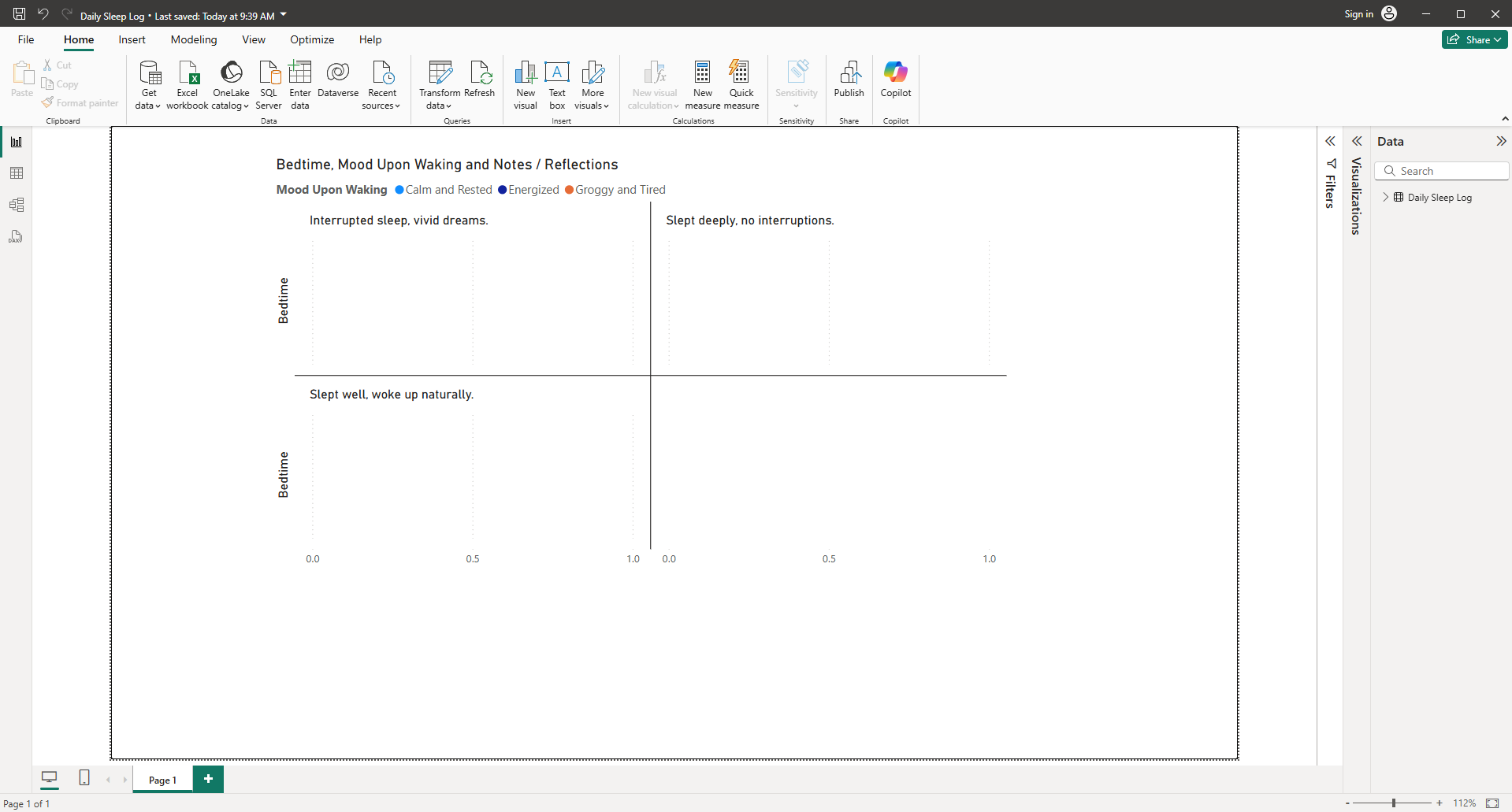
Task: Adjust the zoom slider handle
Action: click(x=1394, y=803)
